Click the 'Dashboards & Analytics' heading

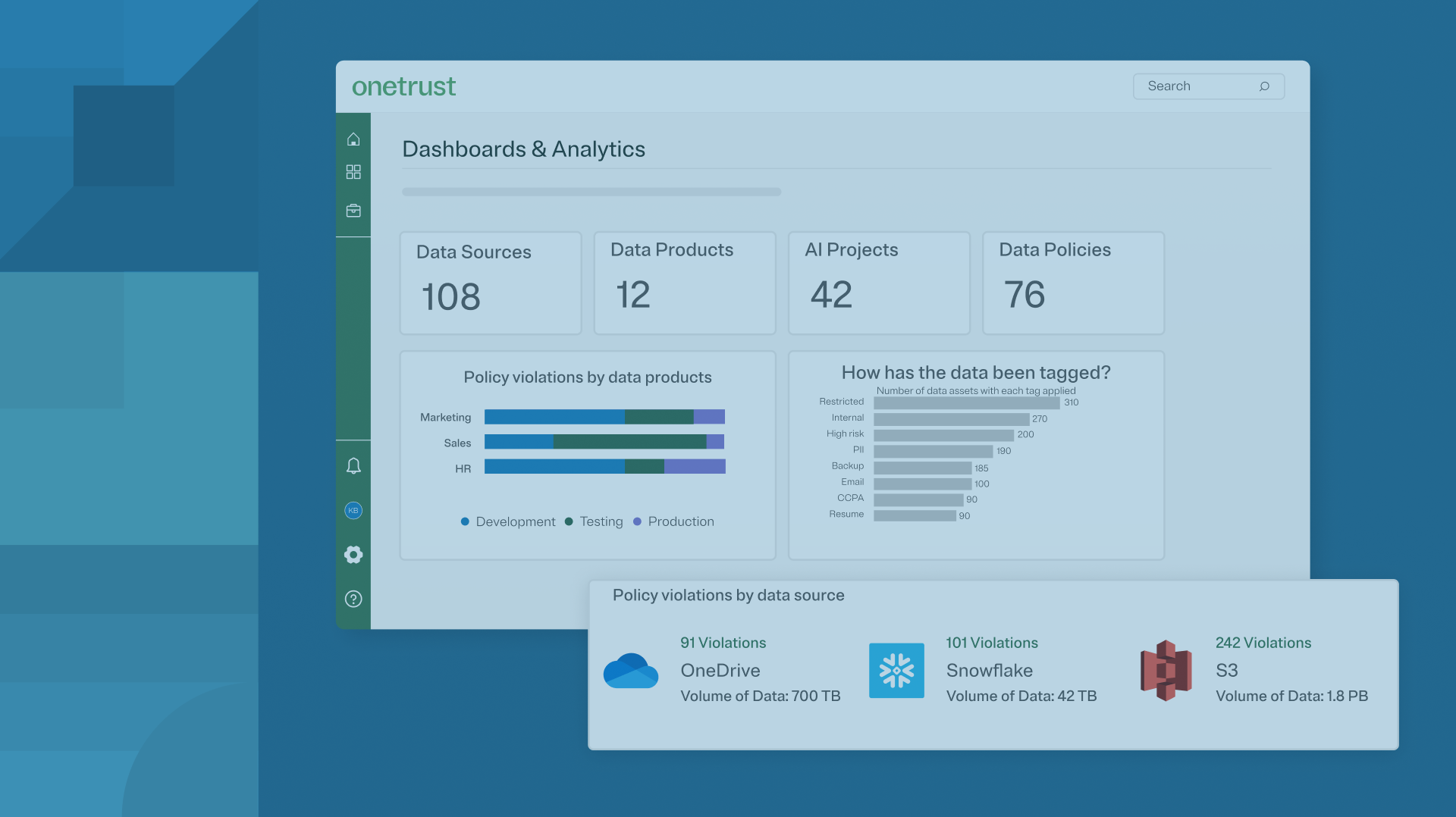(x=523, y=149)
